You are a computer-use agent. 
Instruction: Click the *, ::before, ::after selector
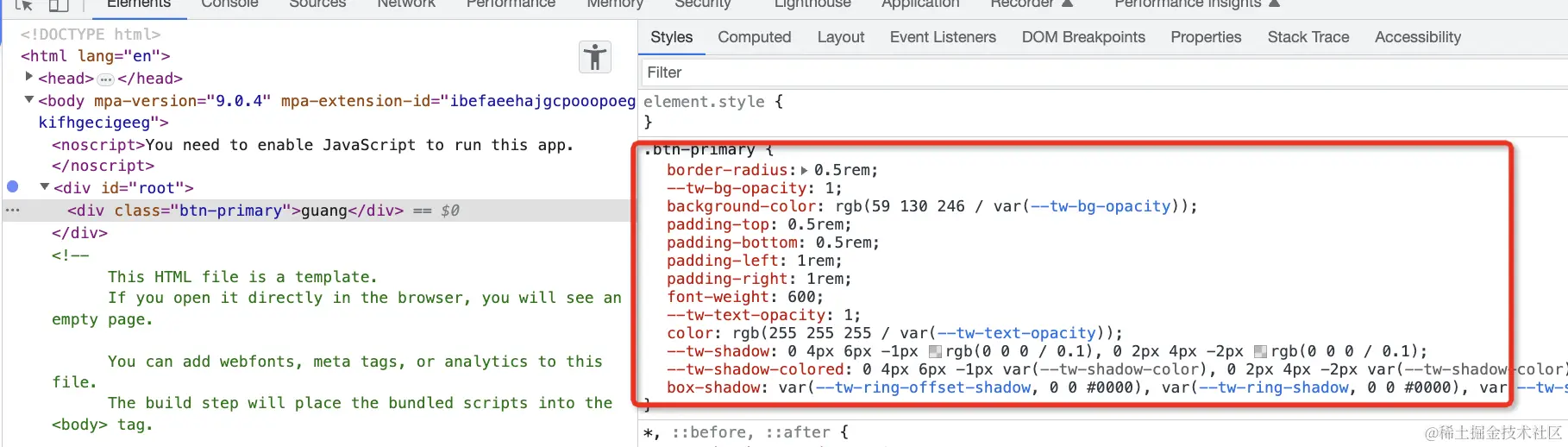[x=737, y=431]
